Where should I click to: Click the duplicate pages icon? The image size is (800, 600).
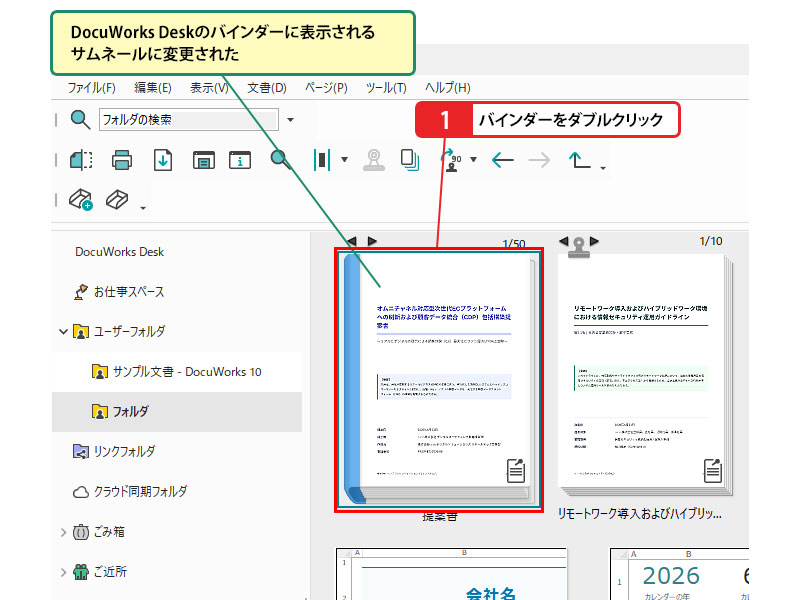[x=410, y=160]
